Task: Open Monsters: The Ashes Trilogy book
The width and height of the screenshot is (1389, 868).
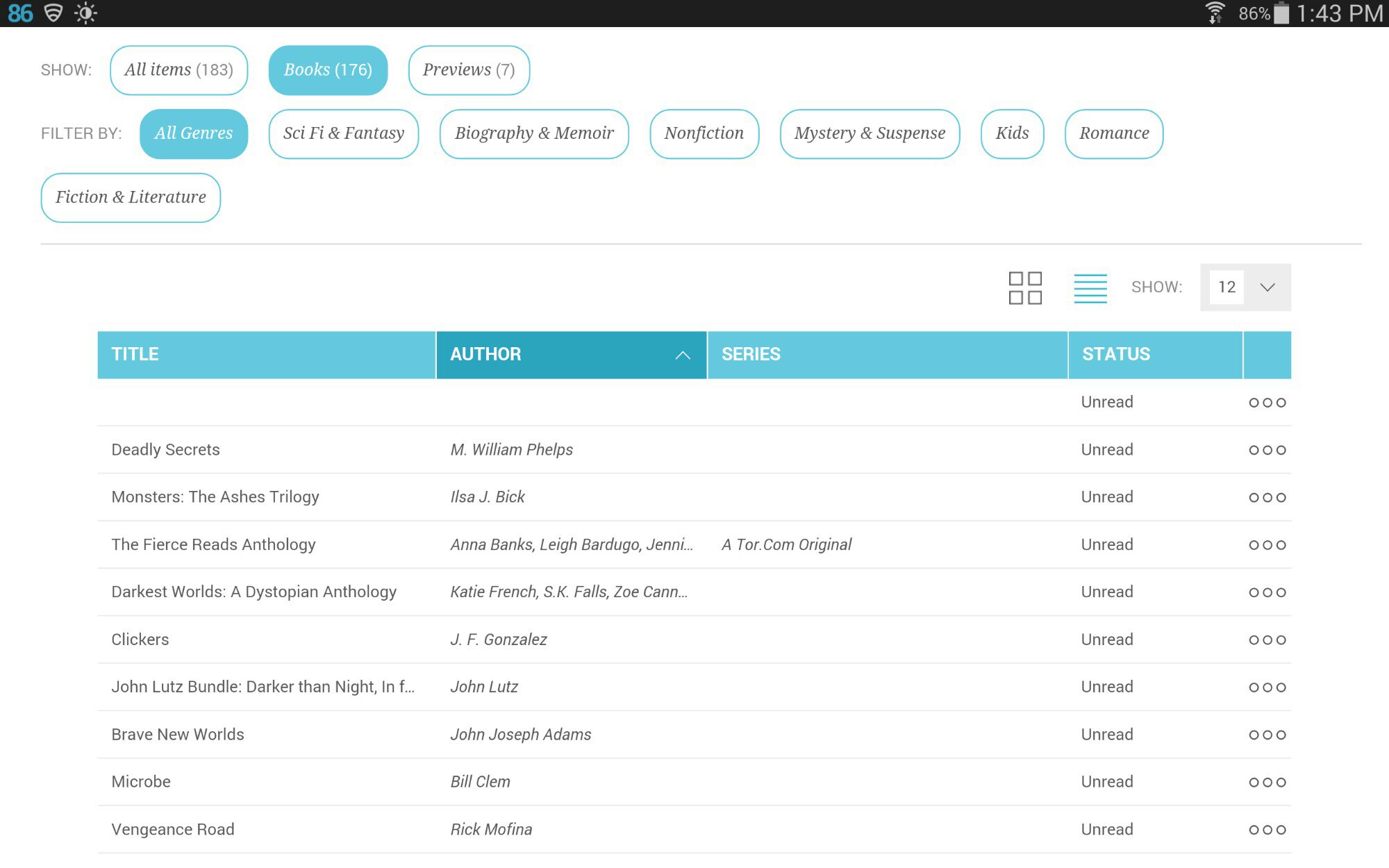Action: (215, 497)
